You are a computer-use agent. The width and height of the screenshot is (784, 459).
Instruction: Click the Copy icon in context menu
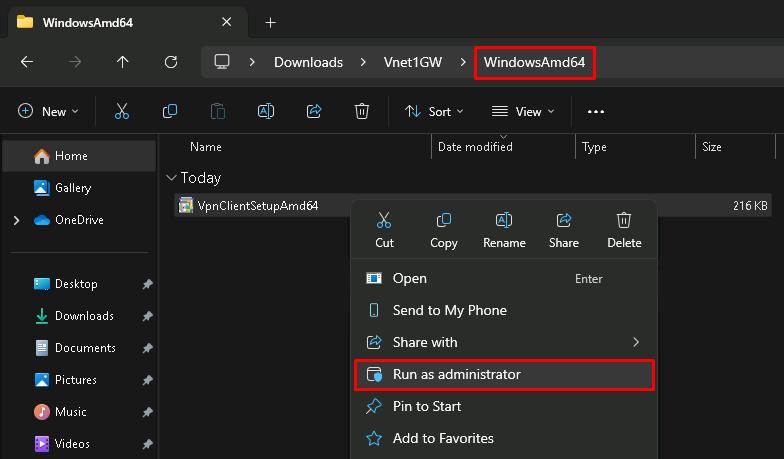pos(444,221)
